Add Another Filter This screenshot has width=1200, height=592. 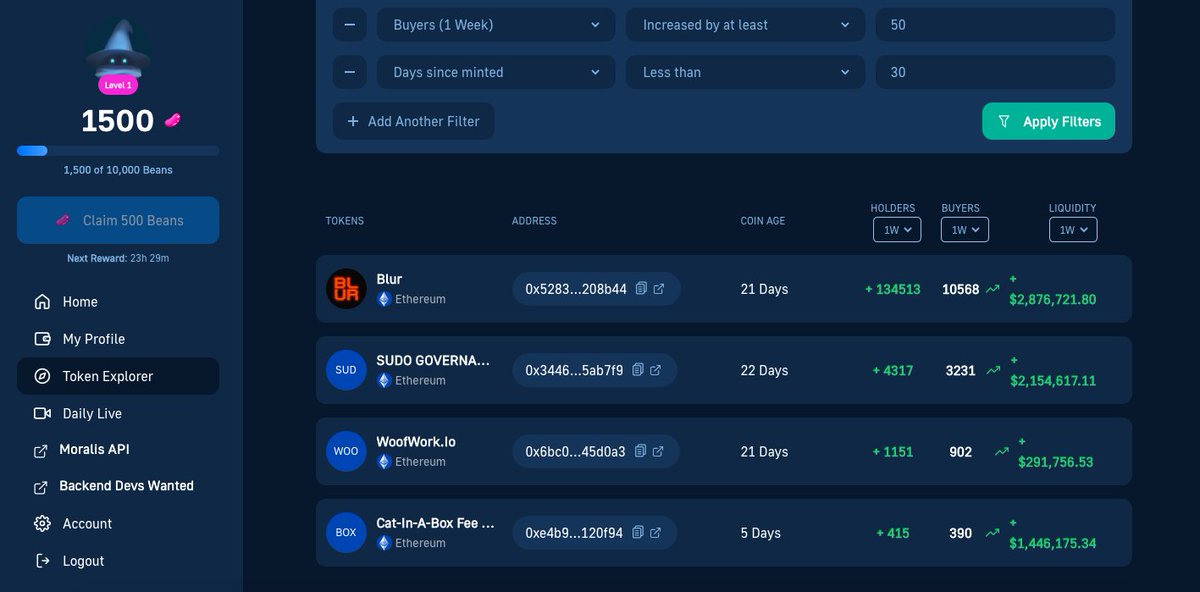tap(414, 121)
